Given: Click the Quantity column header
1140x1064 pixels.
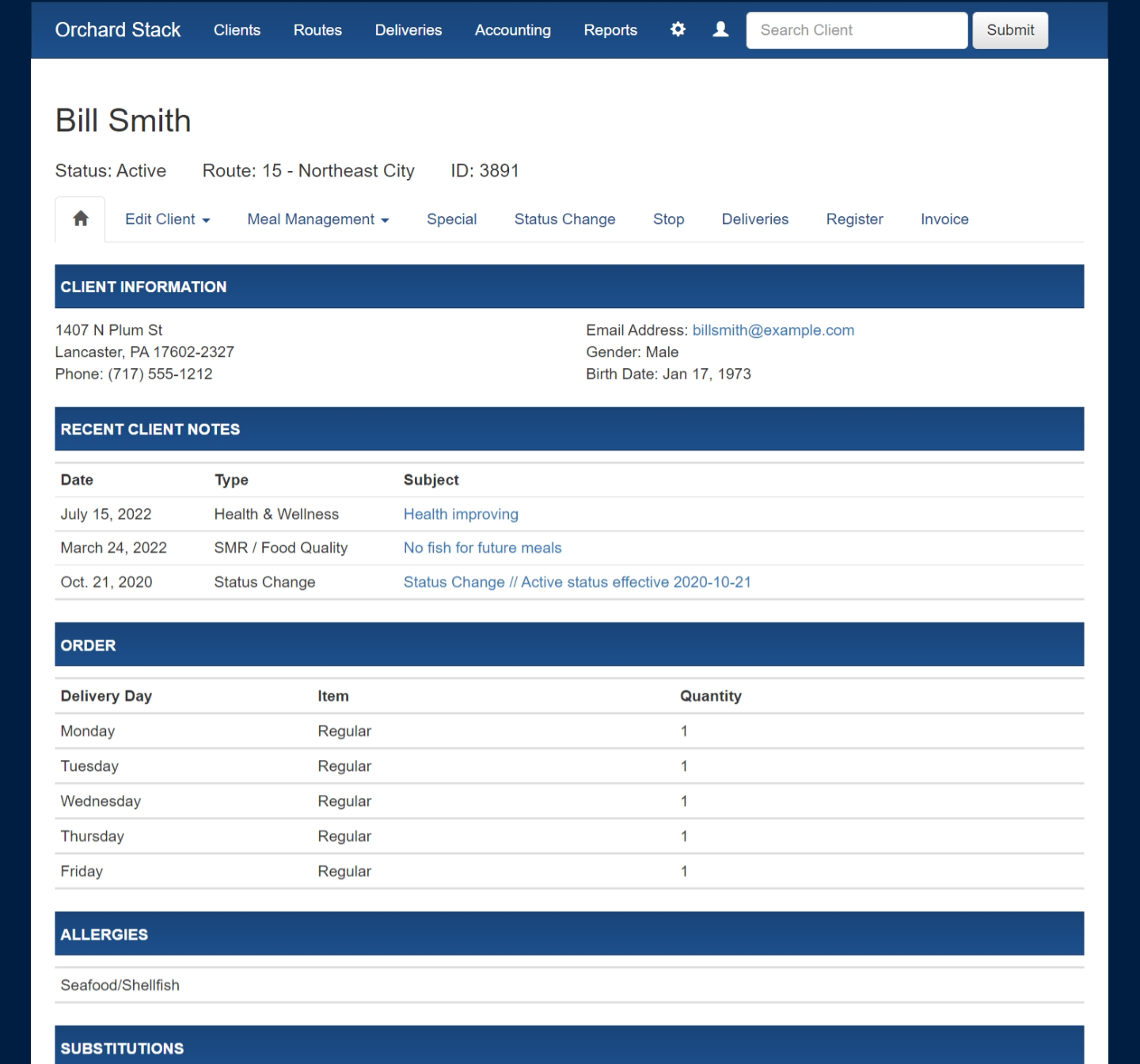Looking at the screenshot, I should [x=711, y=696].
